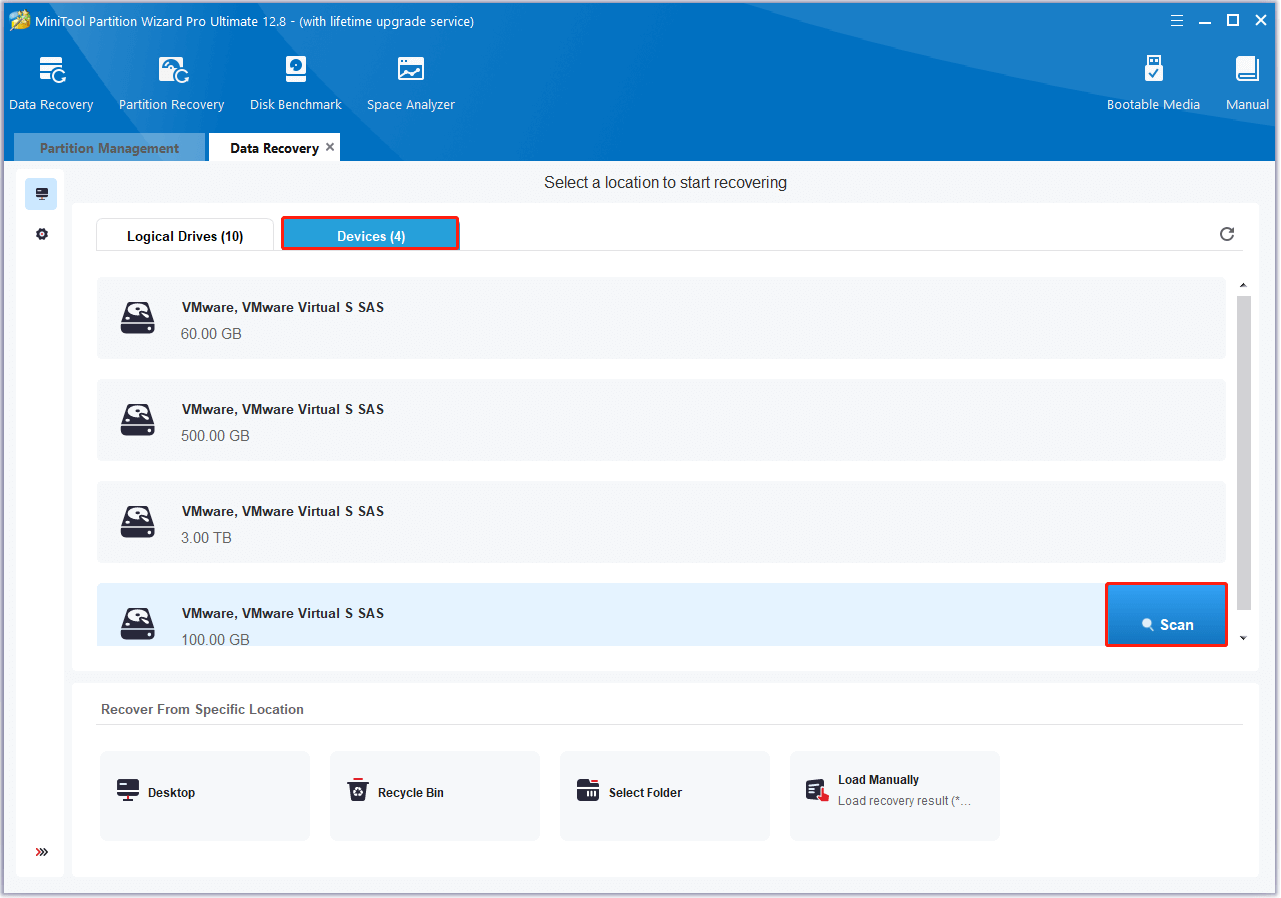This screenshot has height=898, width=1281.
Task: Switch to Partition Management tab
Action: (110, 148)
